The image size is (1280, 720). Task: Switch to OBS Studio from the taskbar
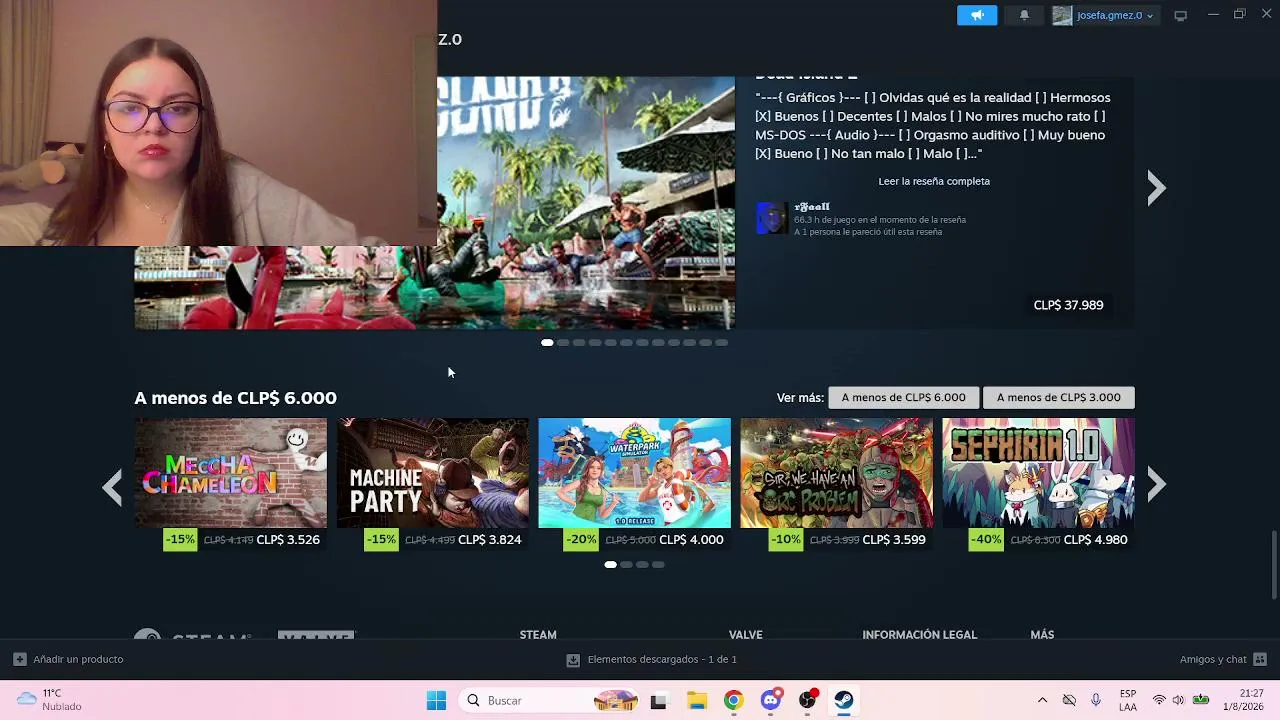(x=807, y=700)
